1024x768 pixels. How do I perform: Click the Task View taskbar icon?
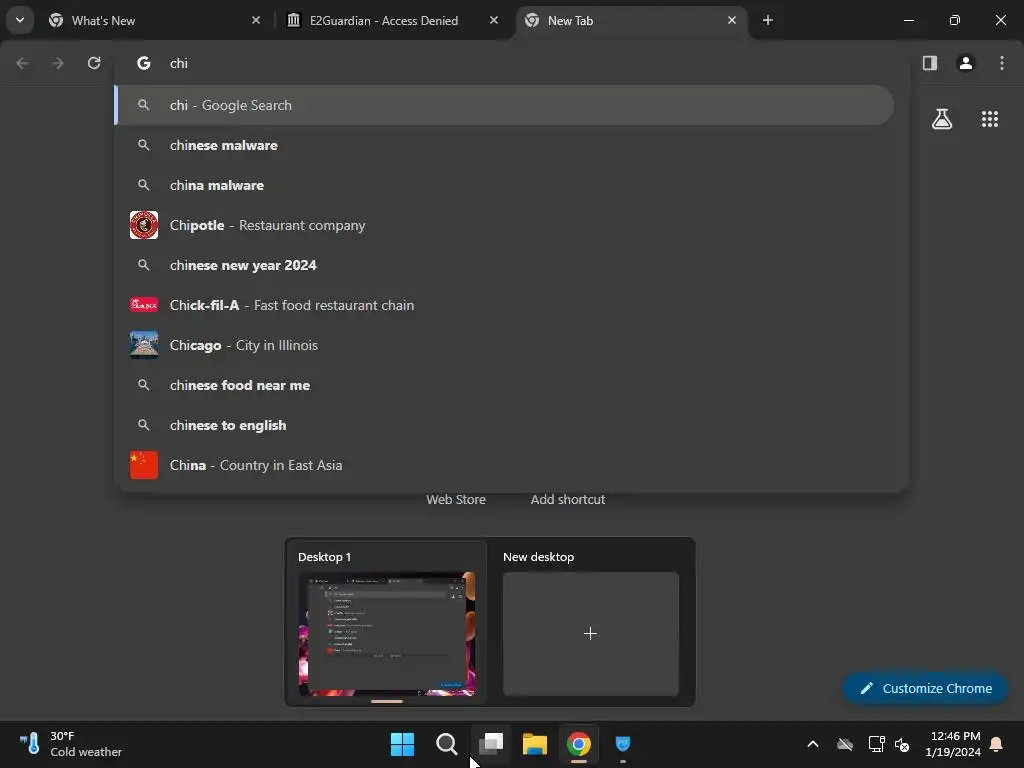(491, 744)
